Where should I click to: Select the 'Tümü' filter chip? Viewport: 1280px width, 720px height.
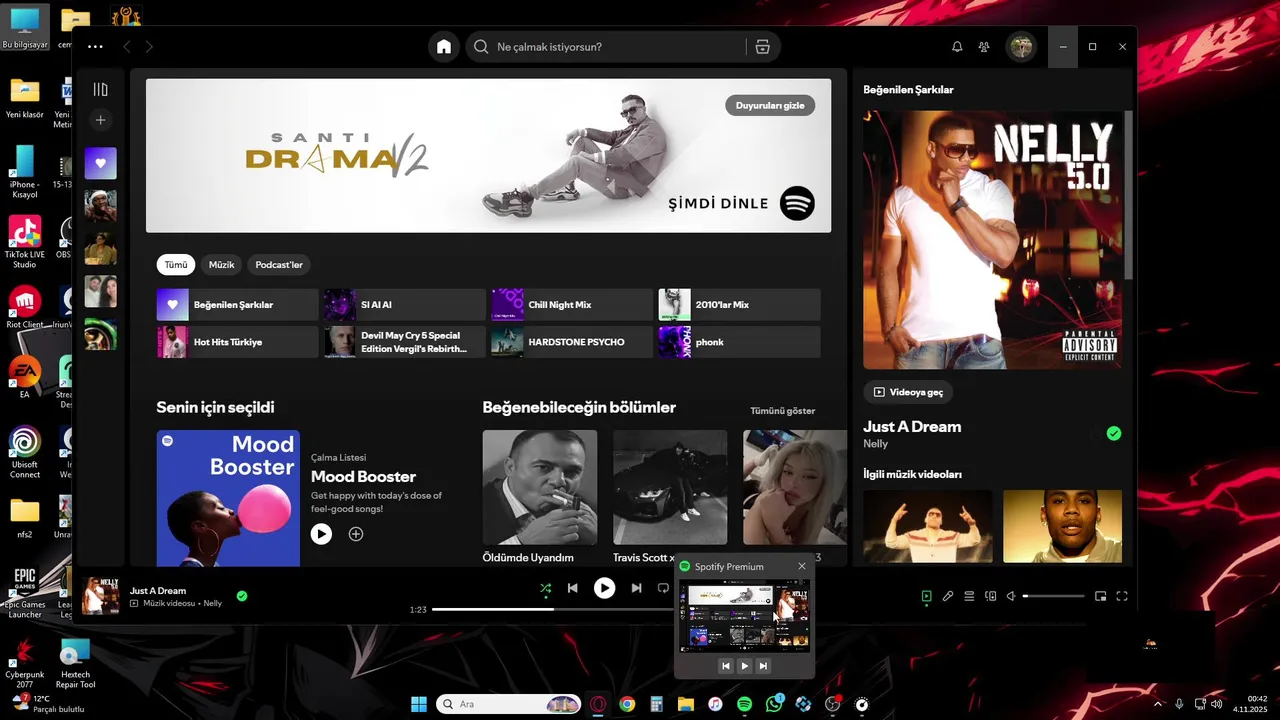tap(176, 265)
